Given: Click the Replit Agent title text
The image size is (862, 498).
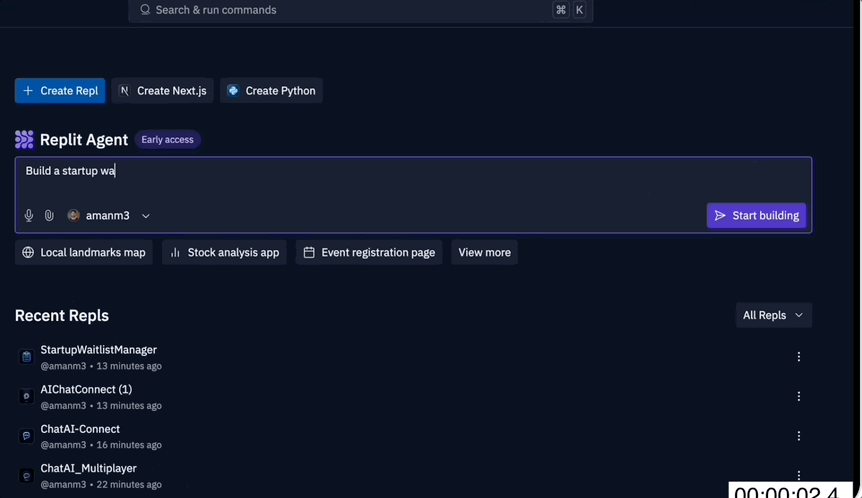Looking at the screenshot, I should [84, 140].
